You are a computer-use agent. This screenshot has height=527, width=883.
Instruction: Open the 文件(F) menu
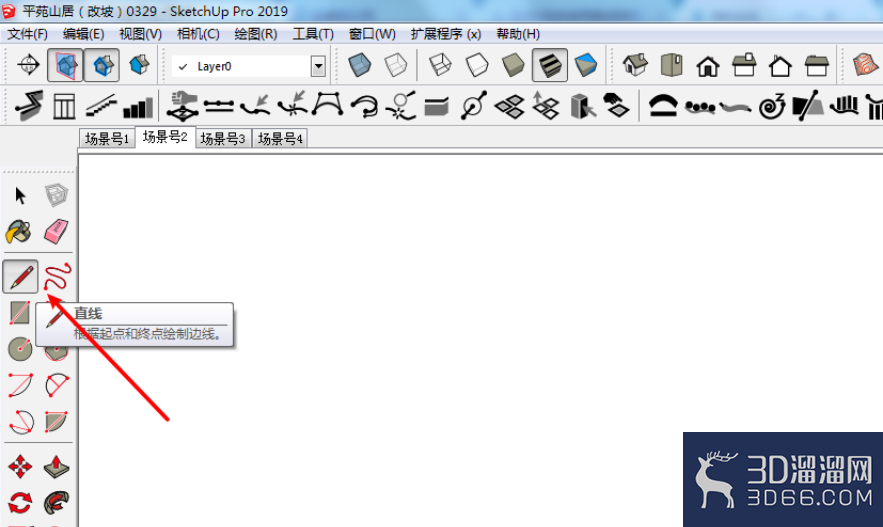click(27, 34)
